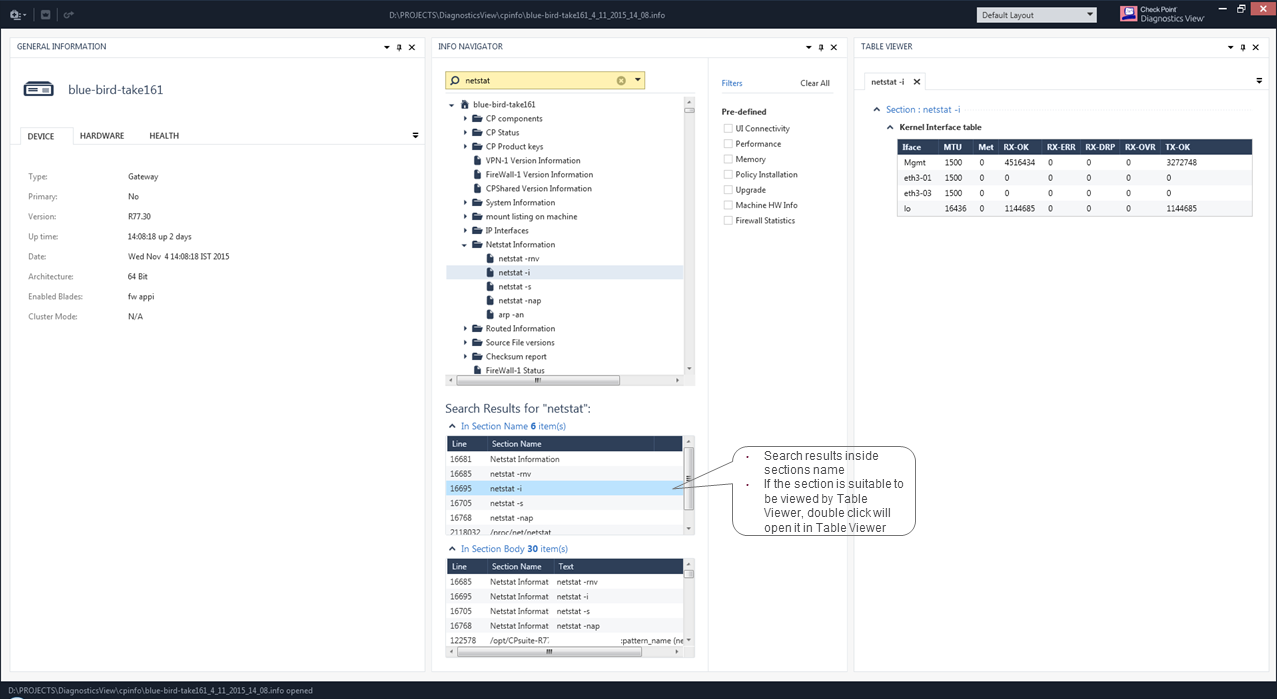Pin the Info Navigator panel
The height and width of the screenshot is (699, 1277).
[821, 47]
